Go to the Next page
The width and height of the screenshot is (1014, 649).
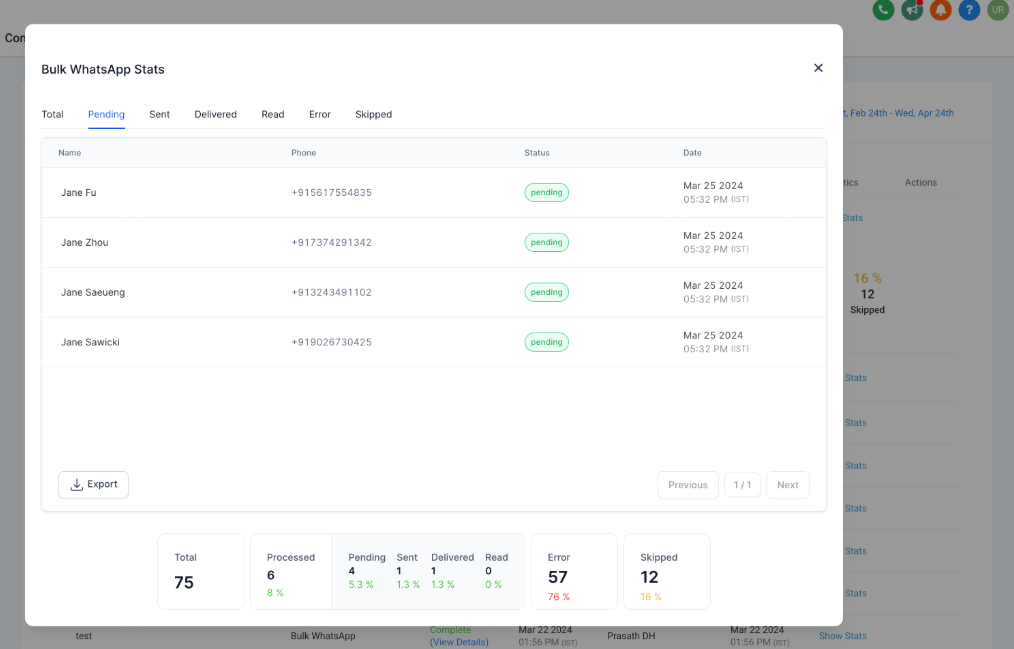(788, 485)
